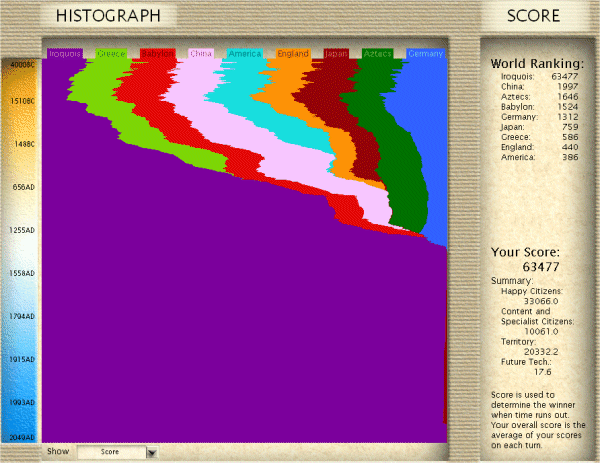Click the Germany legend label
The image size is (600, 463).
pos(426,53)
